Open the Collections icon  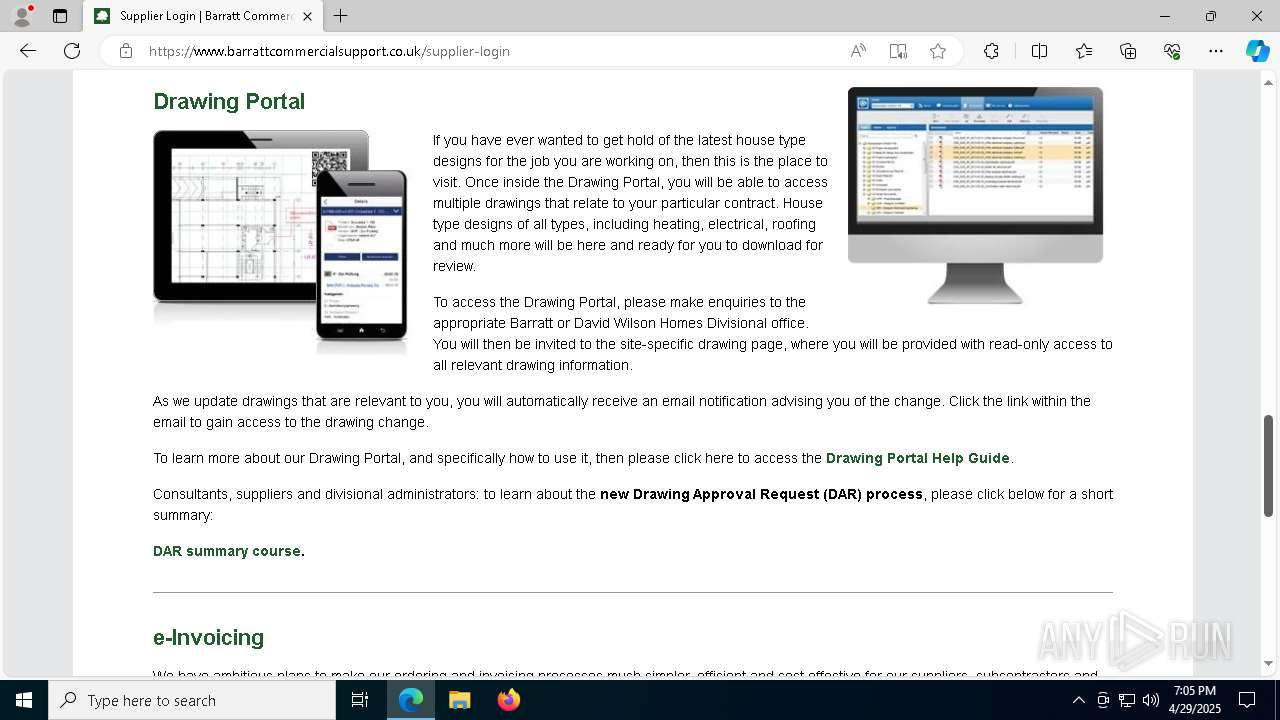tap(1128, 51)
